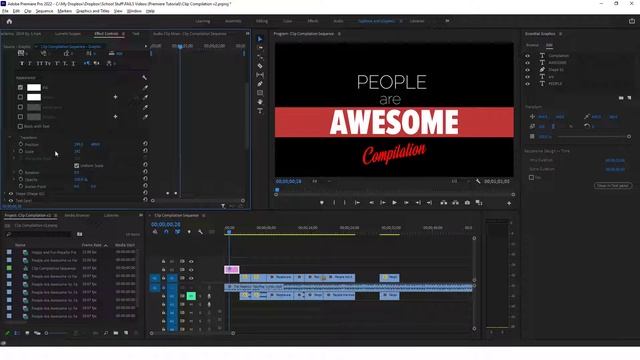Click the Fill color eyedropper
Screen dimensions: 640x360
tap(145, 87)
